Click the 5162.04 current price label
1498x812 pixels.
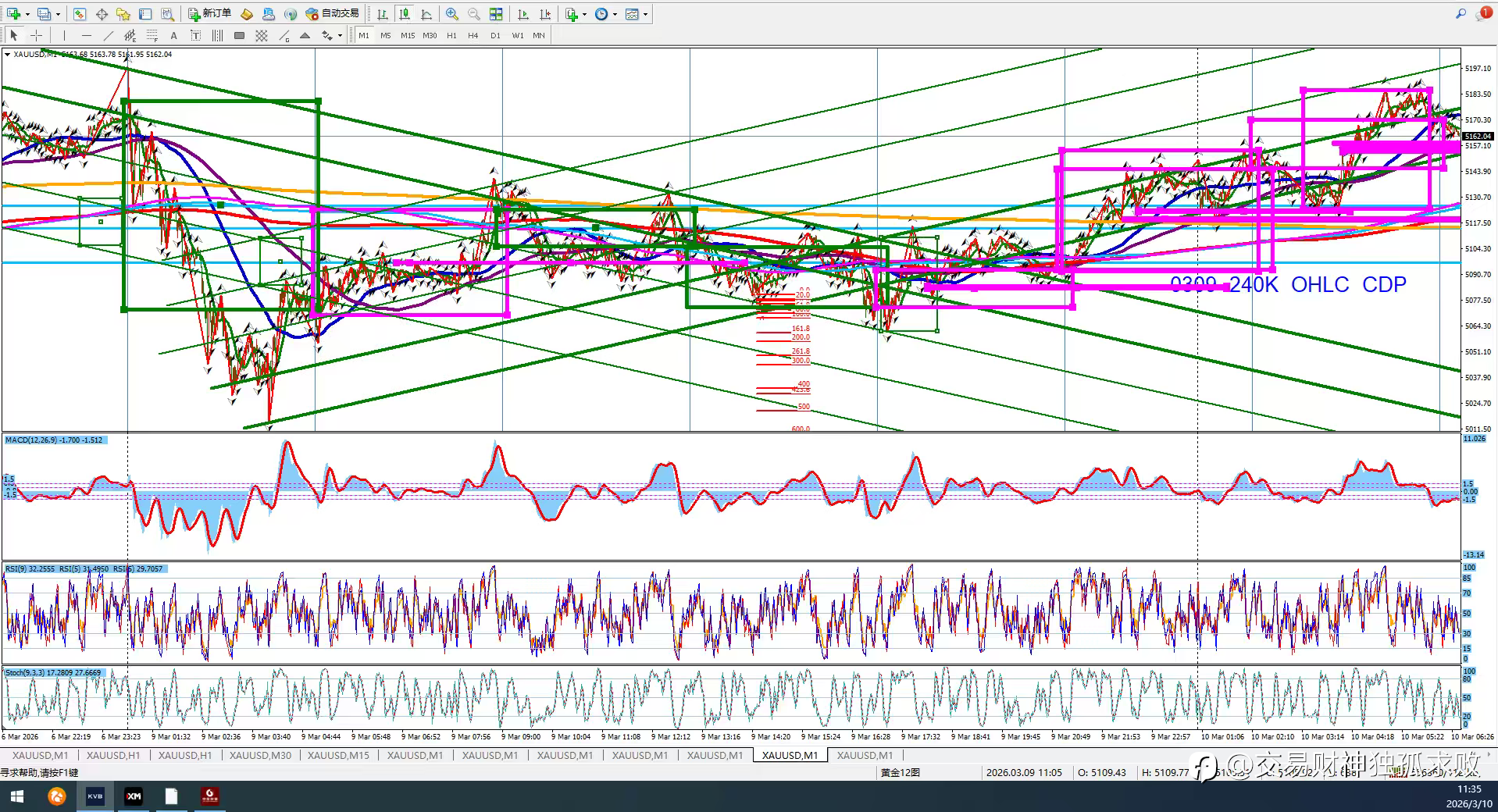(1477, 137)
